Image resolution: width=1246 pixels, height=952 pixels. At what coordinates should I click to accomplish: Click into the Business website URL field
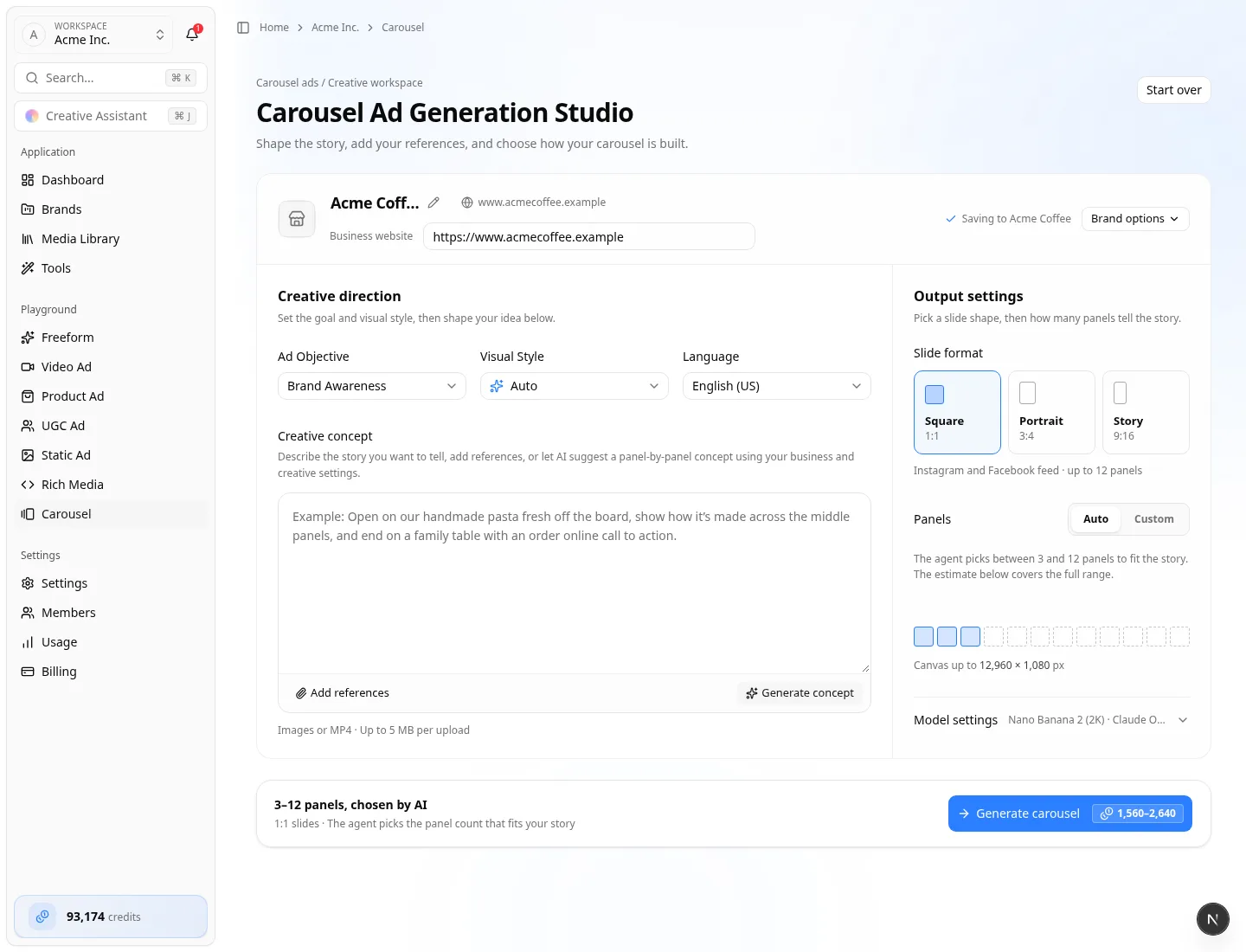pos(589,237)
